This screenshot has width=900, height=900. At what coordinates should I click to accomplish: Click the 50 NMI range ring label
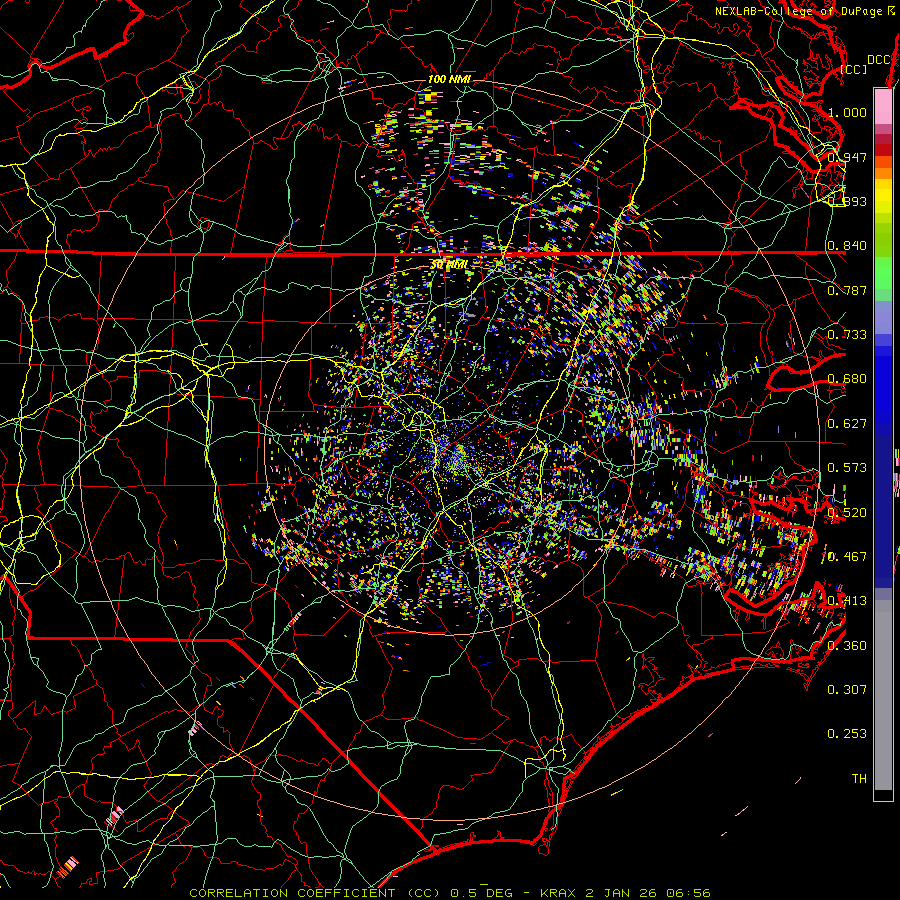point(449,265)
